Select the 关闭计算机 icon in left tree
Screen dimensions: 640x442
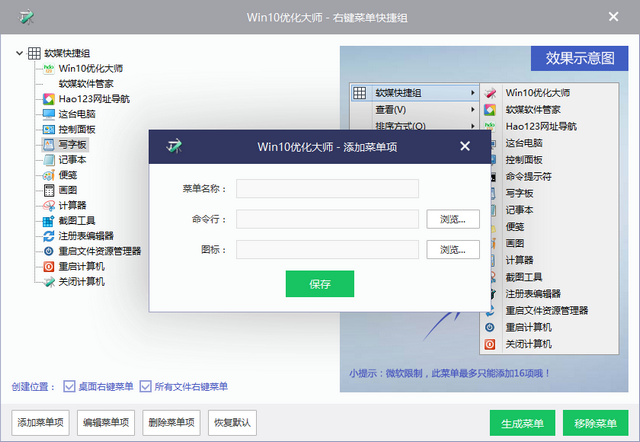(49, 282)
